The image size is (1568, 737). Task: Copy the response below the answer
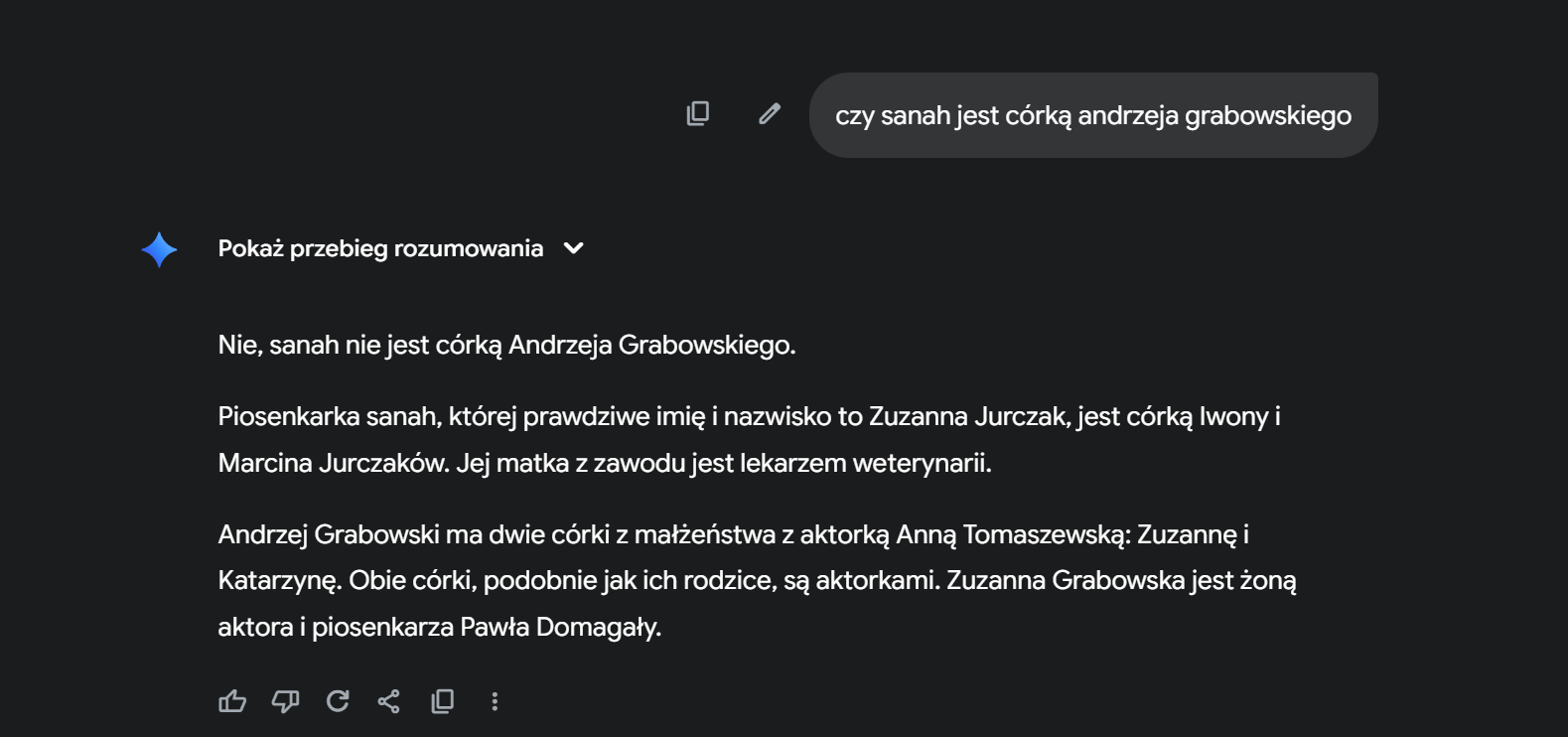pyautogui.click(x=443, y=701)
